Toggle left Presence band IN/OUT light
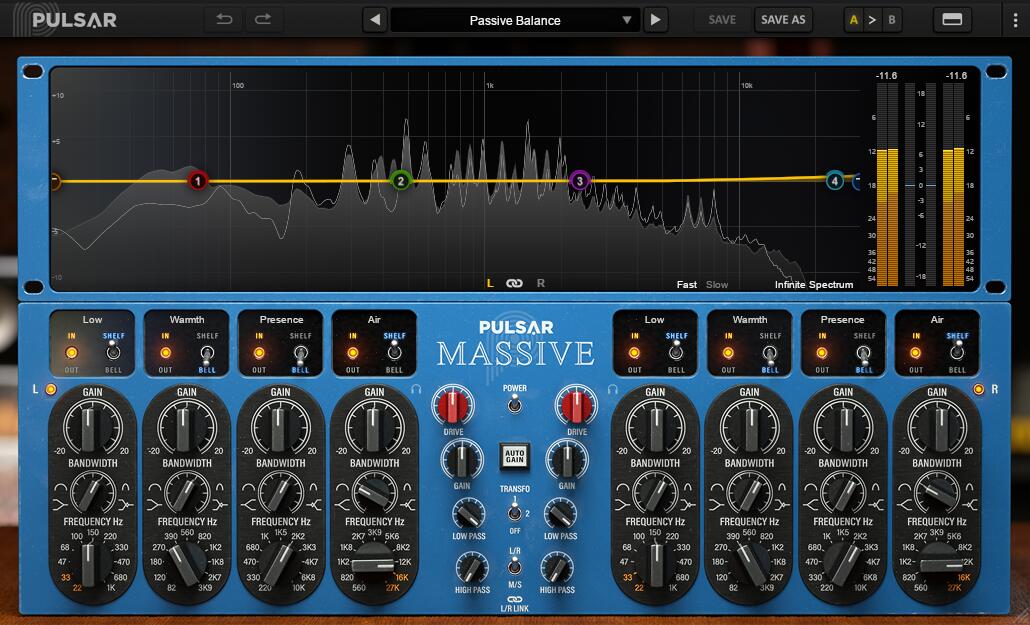This screenshot has height=625, width=1030. 259,353
